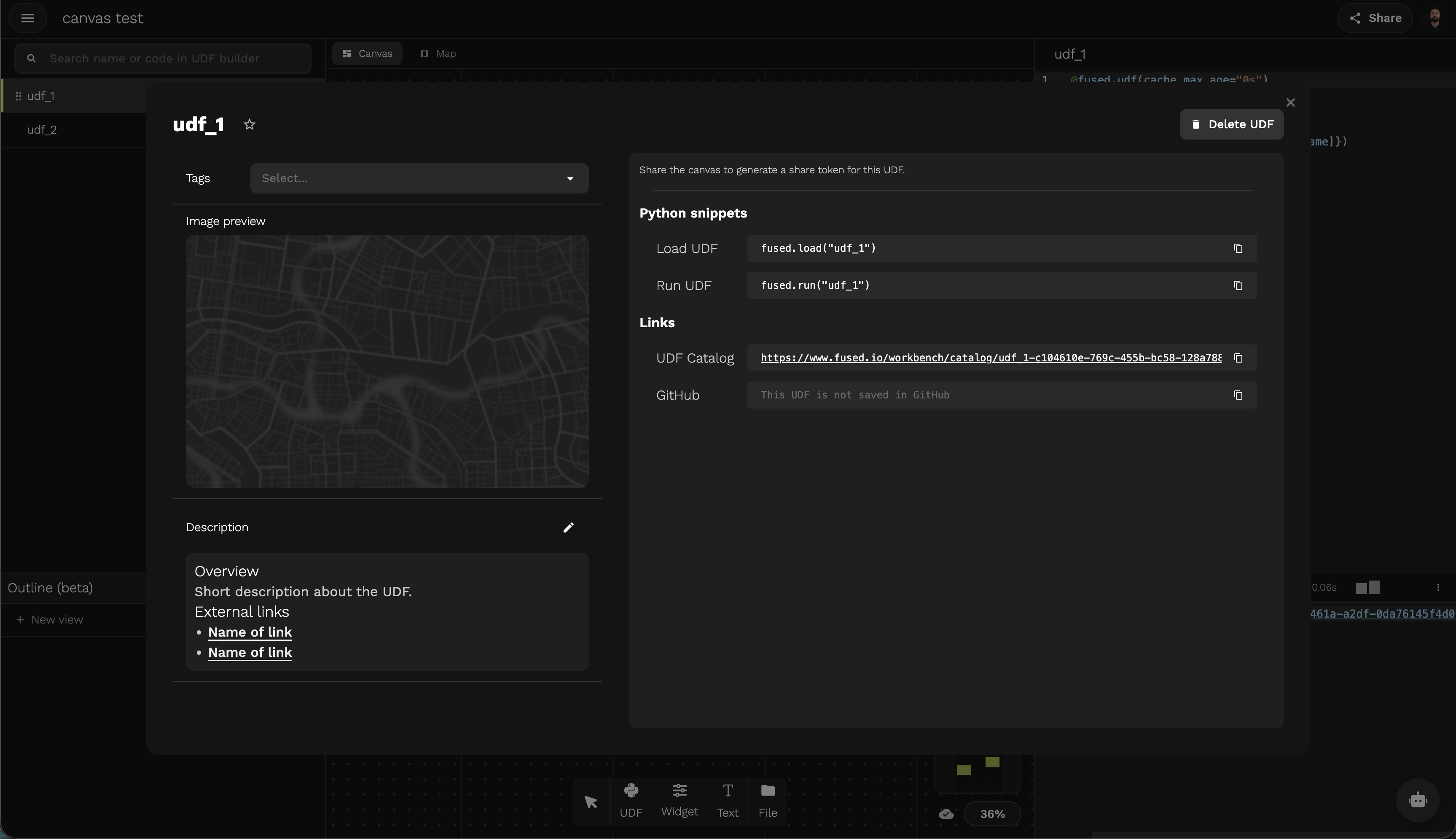The width and height of the screenshot is (1456, 839).
Task: Focus the UDF builder search field
Action: tap(163, 59)
